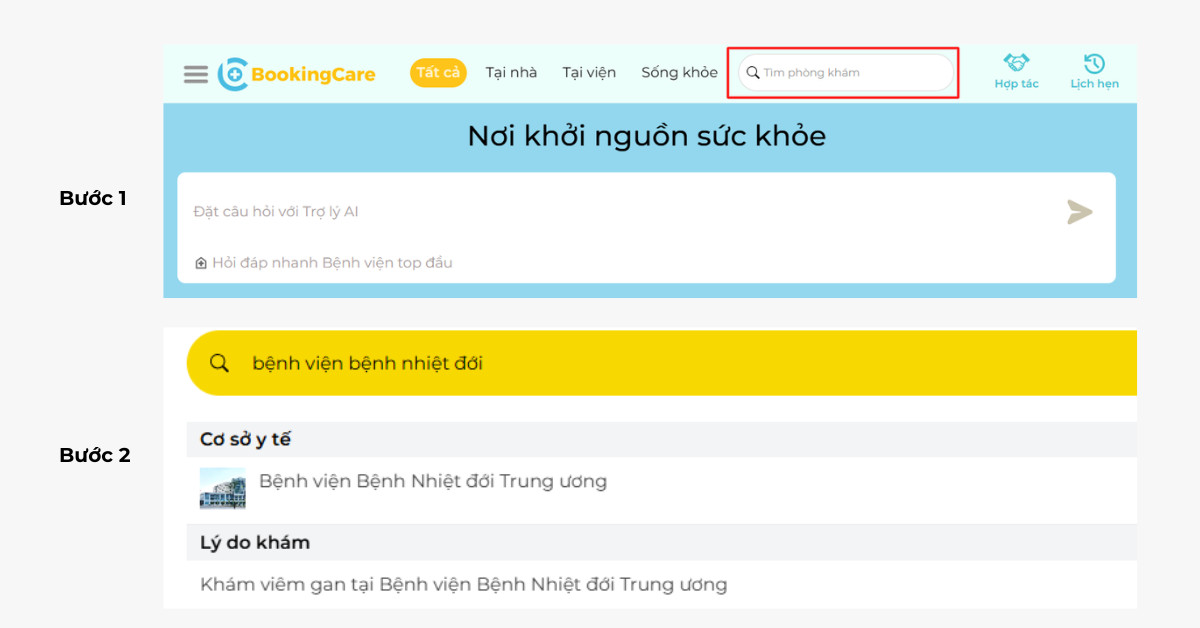The width and height of the screenshot is (1200, 628).
Task: Focus the Tìm phòng khám search field
Action: point(850,73)
